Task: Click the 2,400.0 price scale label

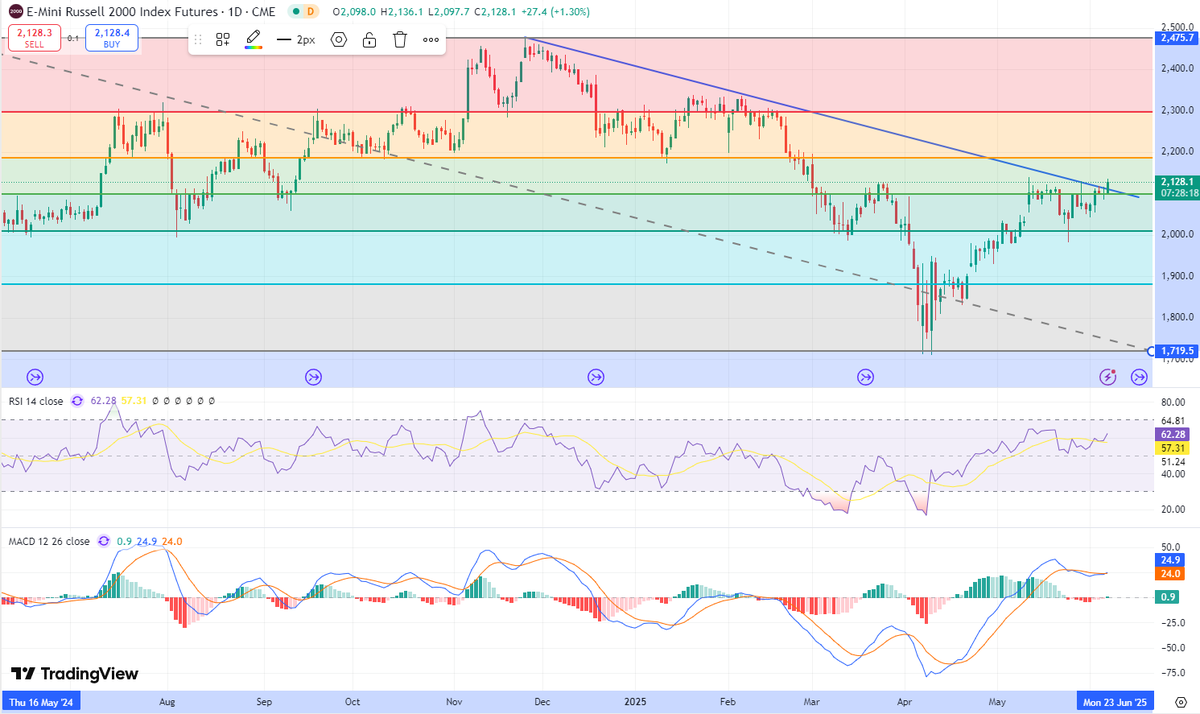Action: click(x=1178, y=68)
